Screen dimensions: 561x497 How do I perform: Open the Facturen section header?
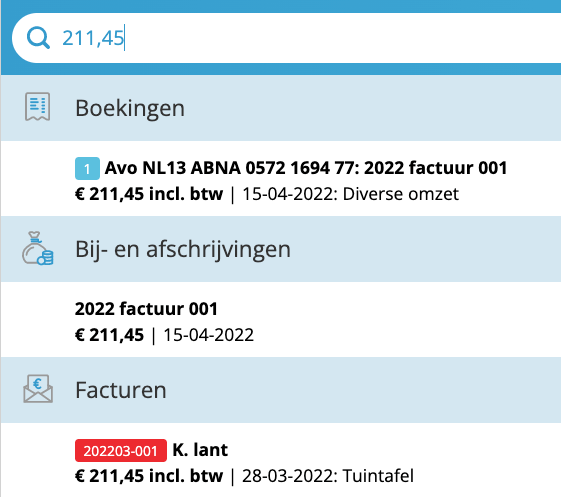pos(281,390)
